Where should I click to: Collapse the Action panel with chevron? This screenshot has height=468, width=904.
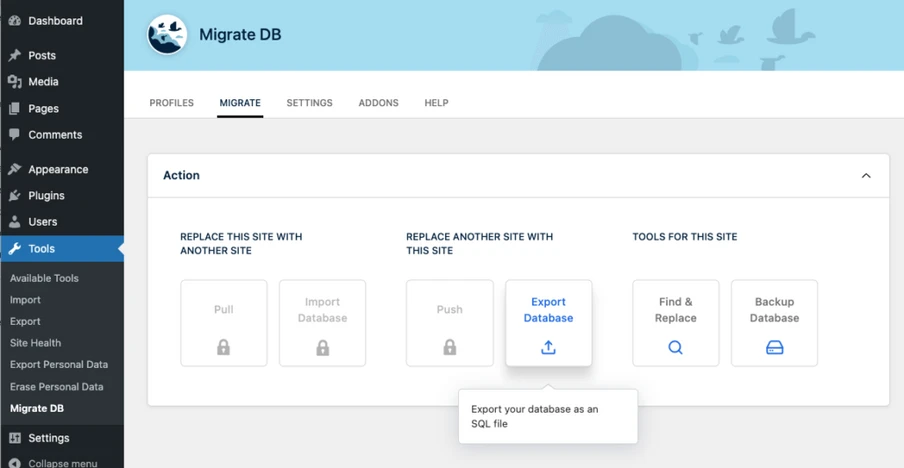(x=866, y=176)
